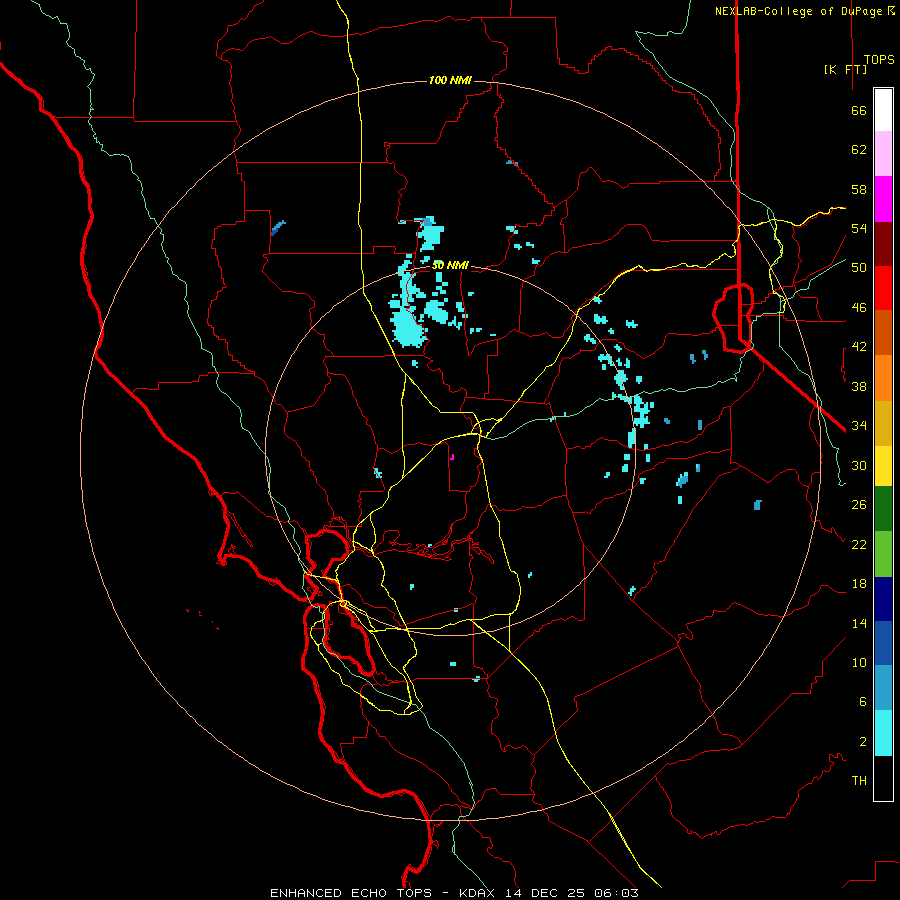Click the white swatch in the tops legend
Viewport: 900px width, 900px height.
coord(883,110)
